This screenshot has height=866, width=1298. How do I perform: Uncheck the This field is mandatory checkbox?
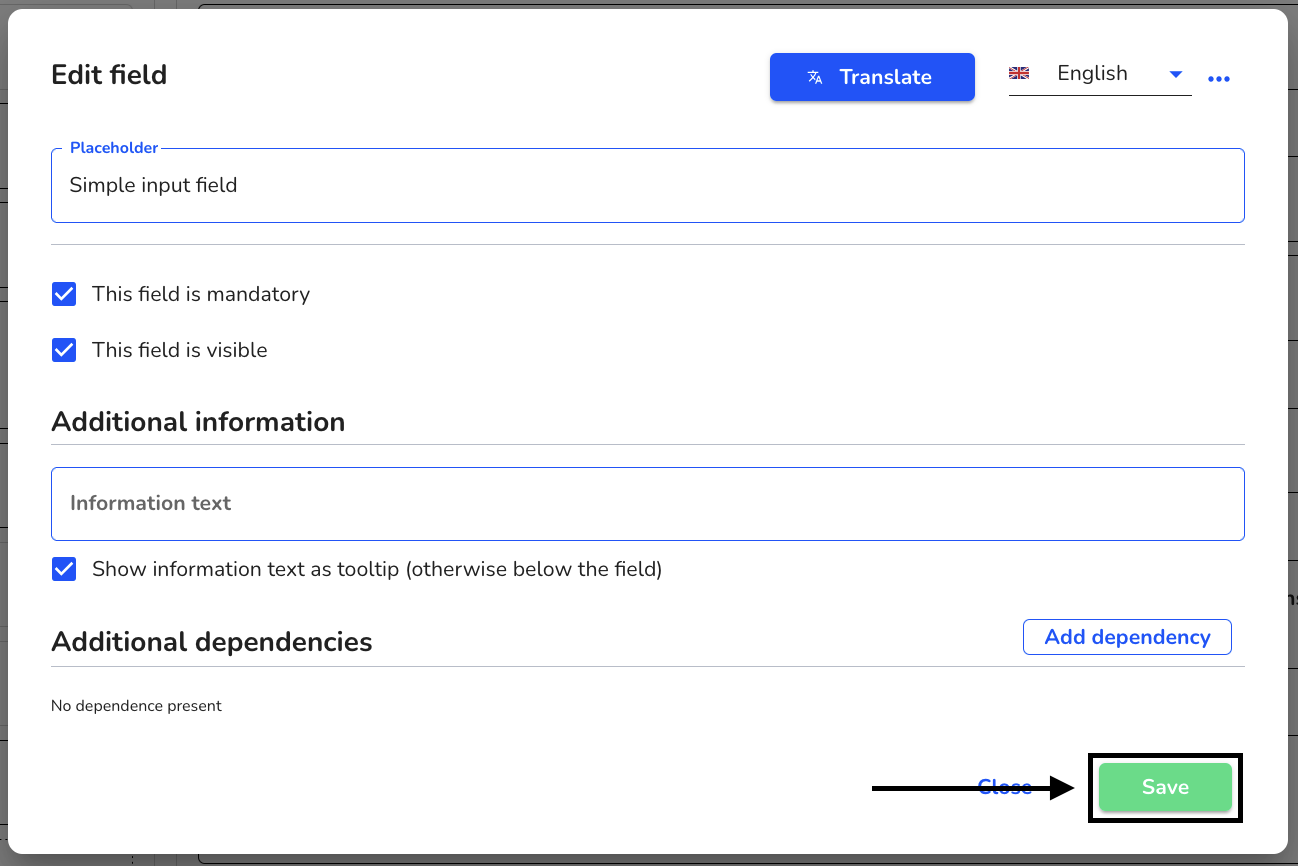pos(64,294)
